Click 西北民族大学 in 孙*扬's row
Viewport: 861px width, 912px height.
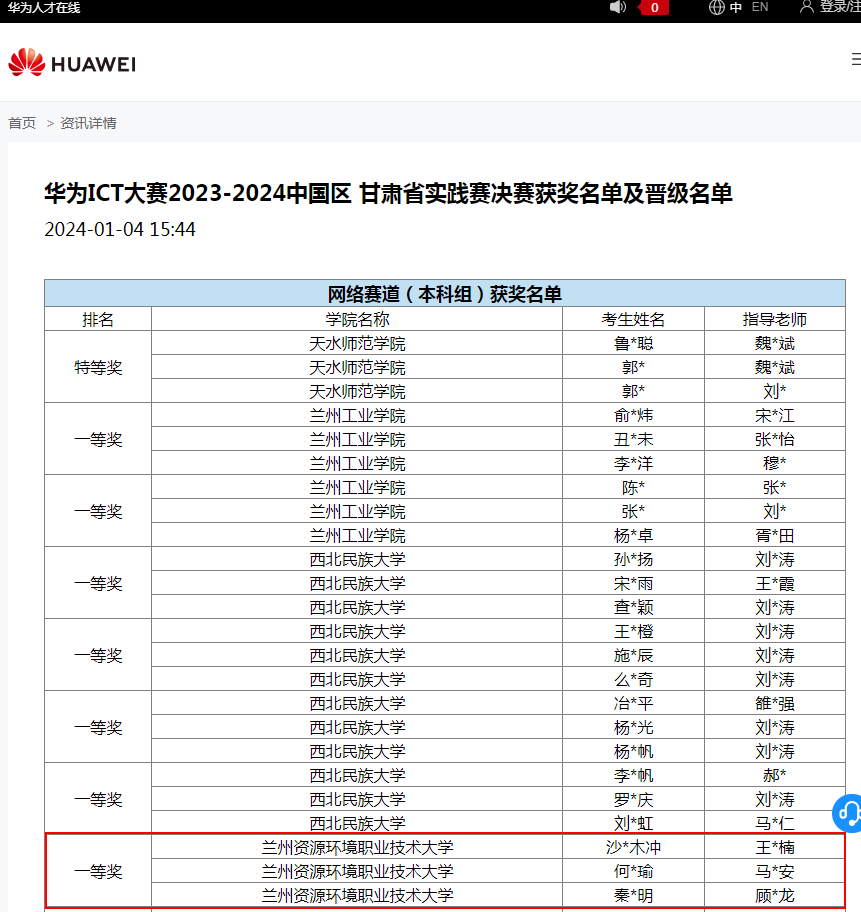pos(357,560)
